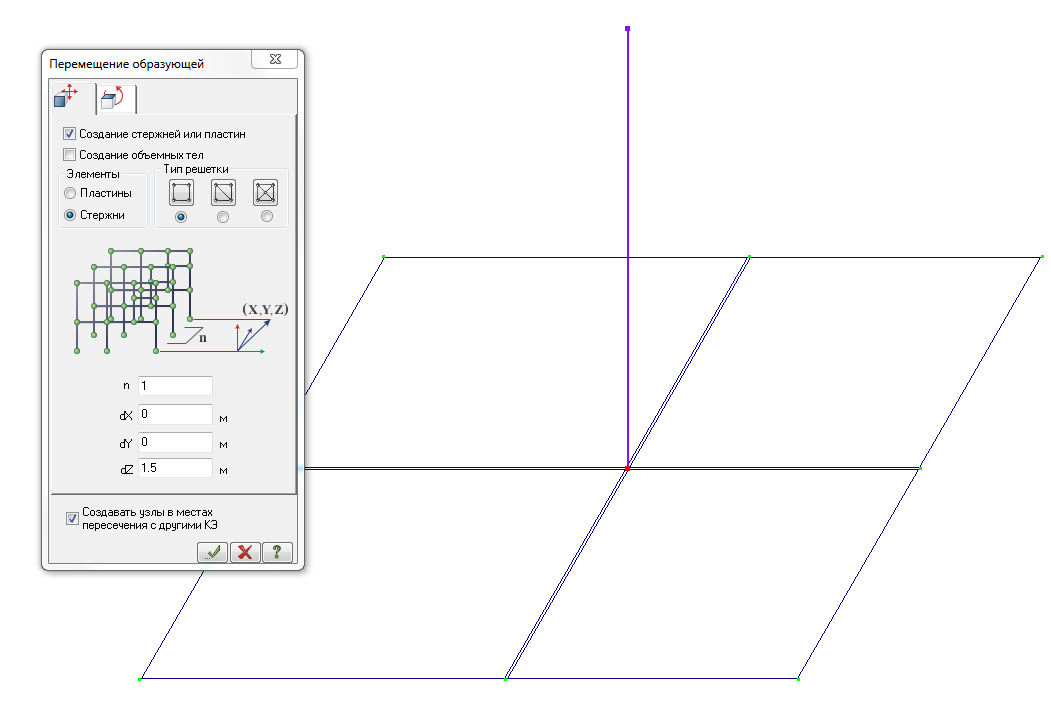Choose the radio under plain square lattice
This screenshot has width=1051, height=704.
click(180, 217)
